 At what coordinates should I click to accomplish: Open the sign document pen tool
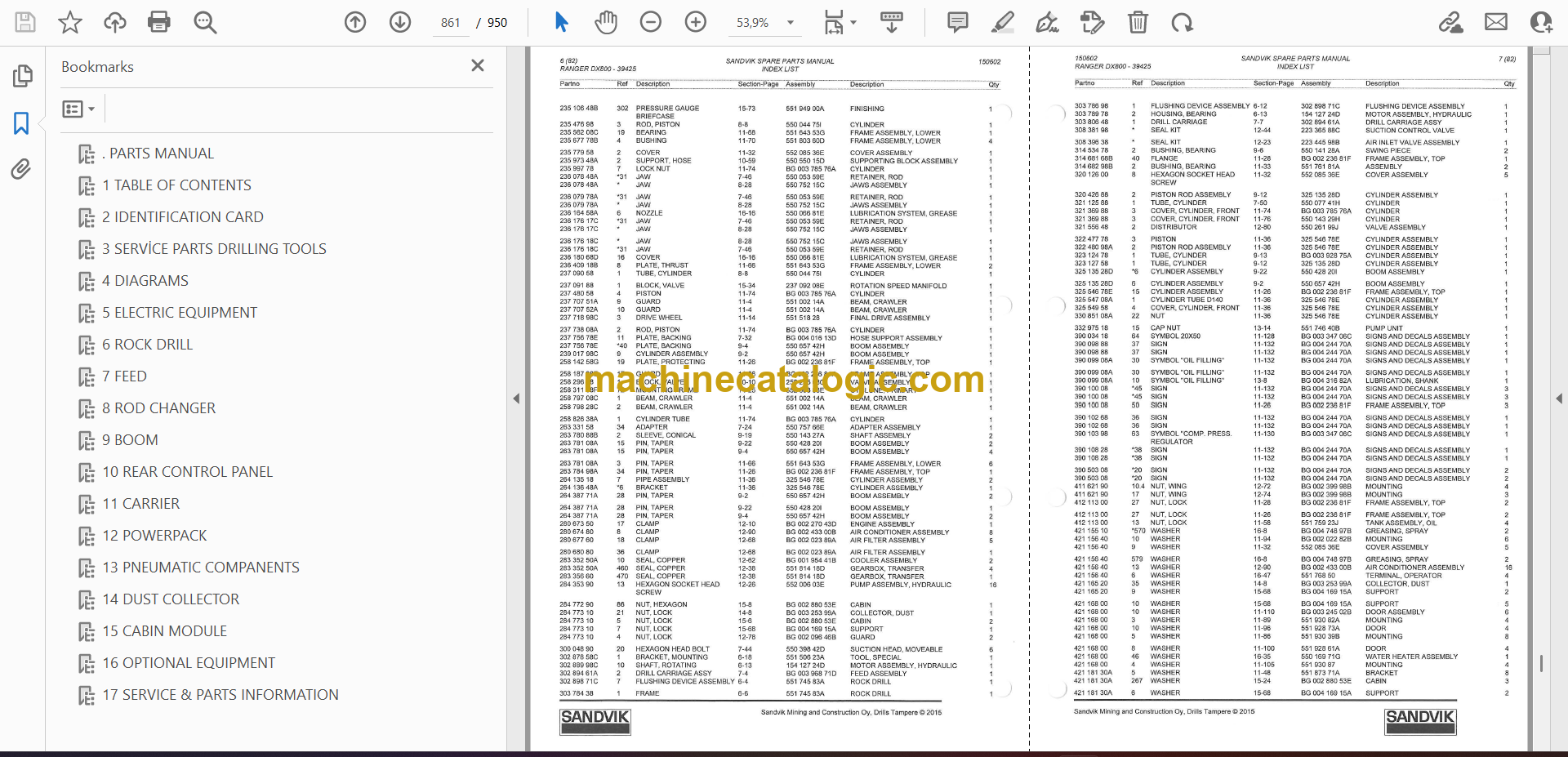coord(1047,22)
